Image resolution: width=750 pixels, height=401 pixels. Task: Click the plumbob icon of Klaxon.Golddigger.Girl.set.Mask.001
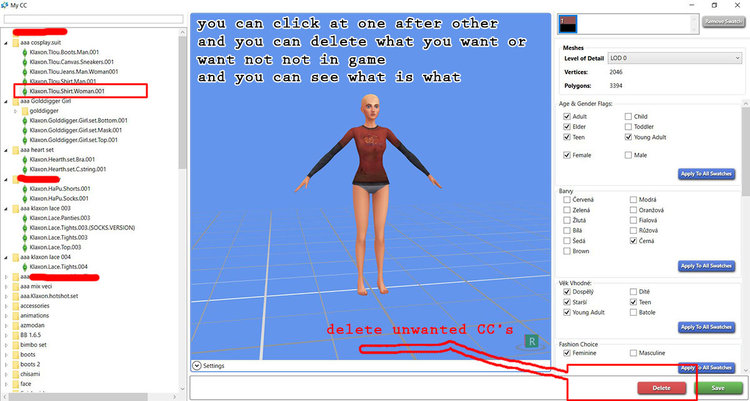pos(24,130)
